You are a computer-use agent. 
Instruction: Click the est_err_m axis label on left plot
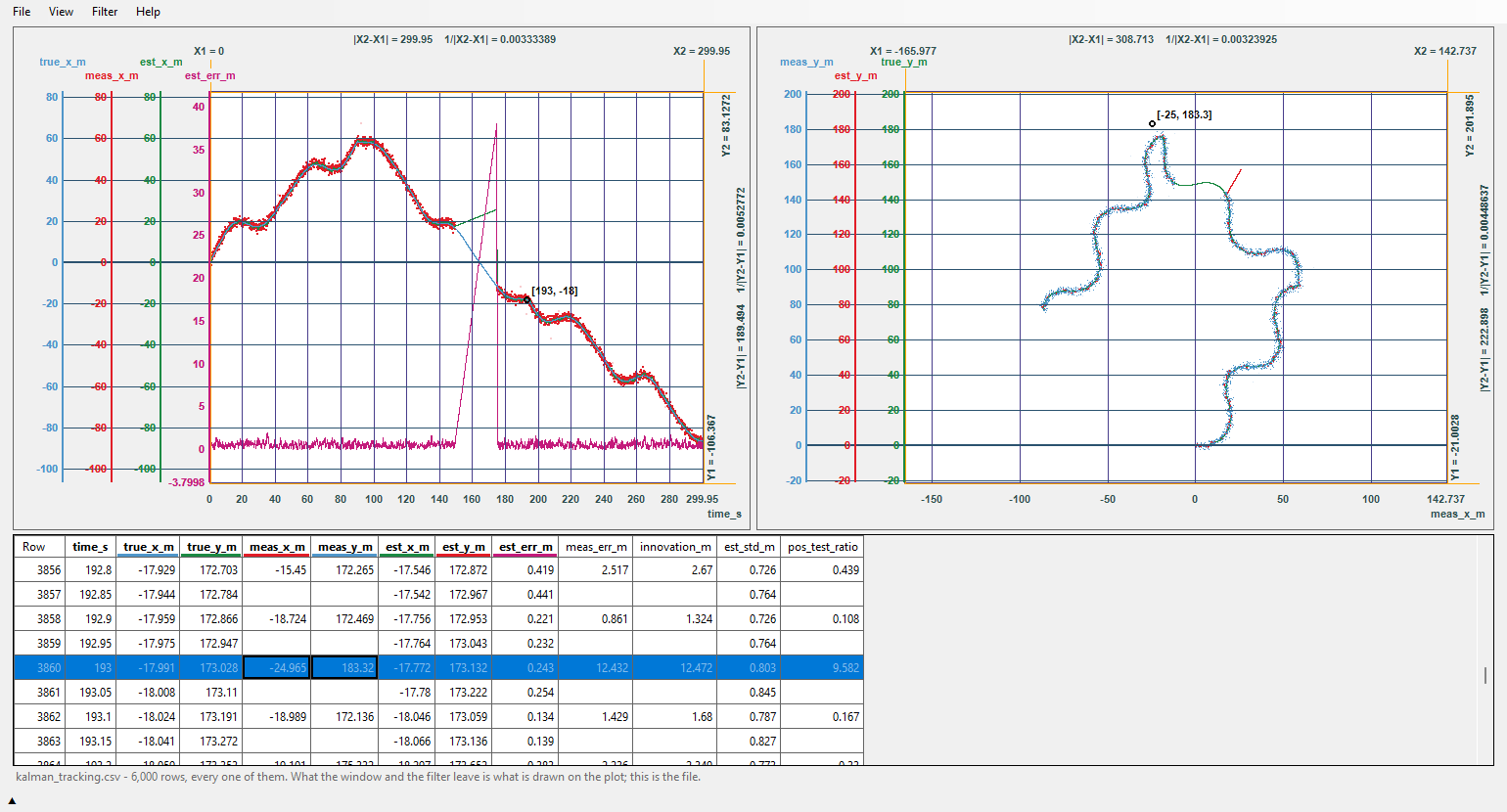tap(210, 75)
